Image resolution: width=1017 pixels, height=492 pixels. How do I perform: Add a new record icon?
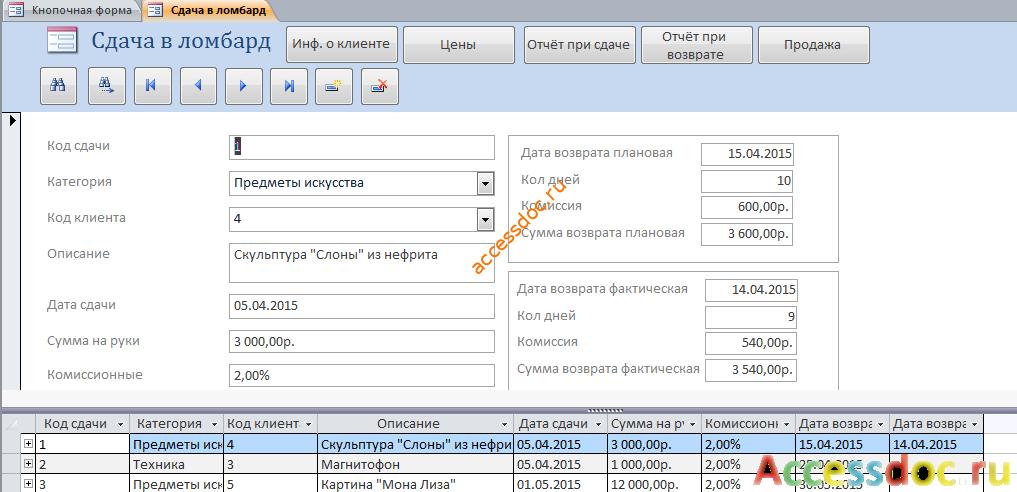(334, 86)
